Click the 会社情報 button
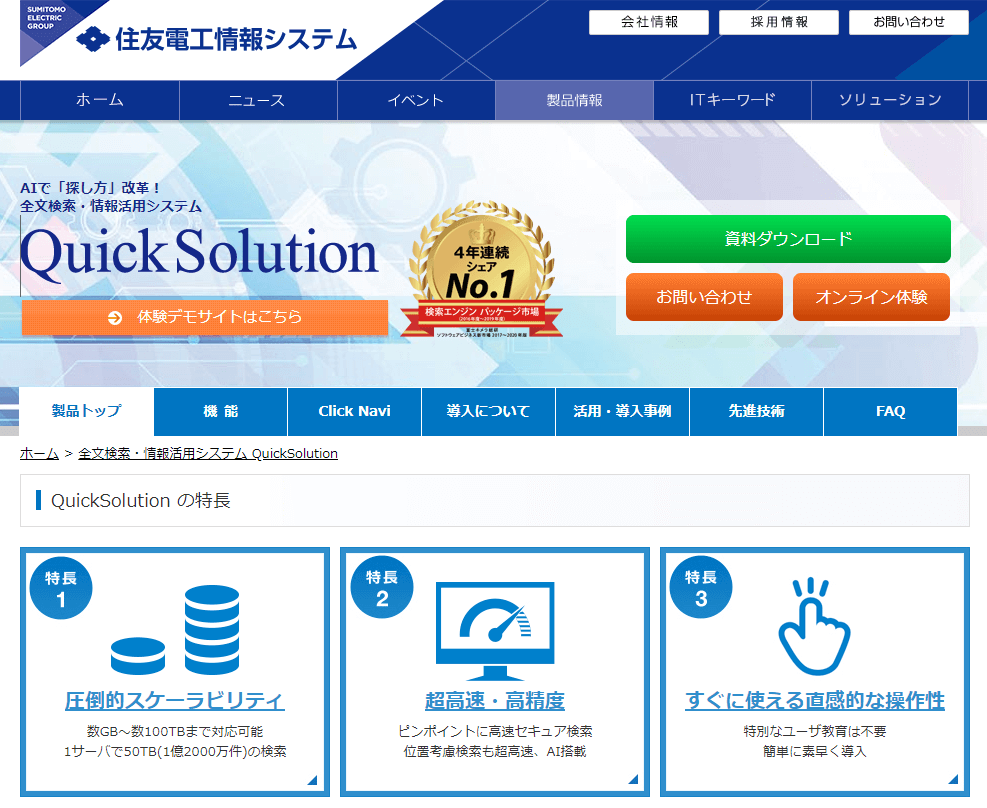 (649, 22)
